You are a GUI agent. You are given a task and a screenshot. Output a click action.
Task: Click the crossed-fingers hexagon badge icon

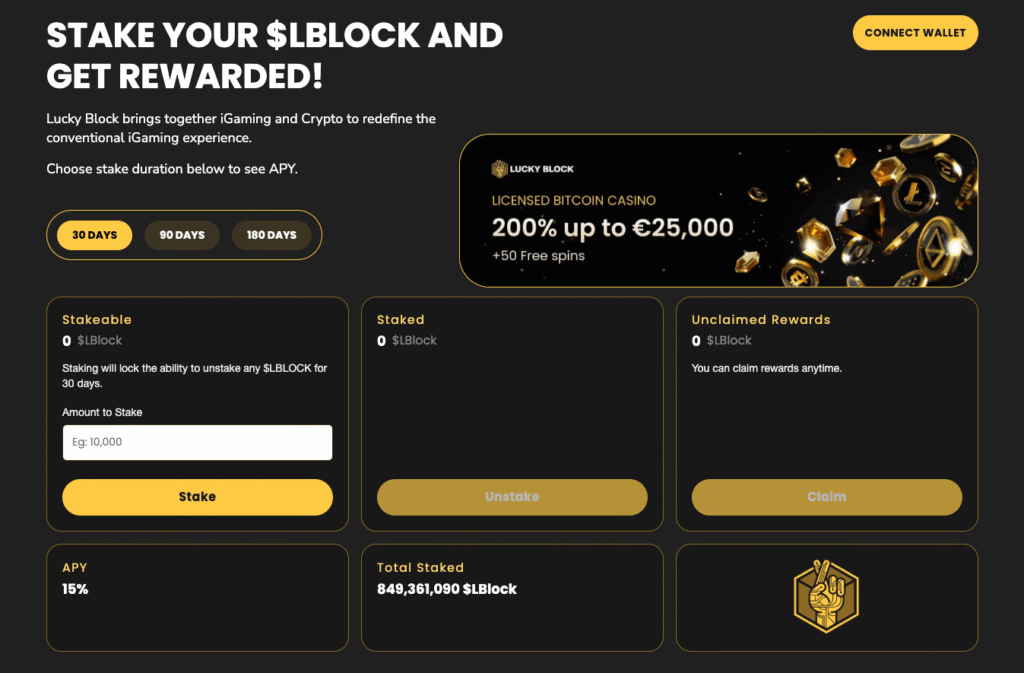pyautogui.click(x=826, y=595)
